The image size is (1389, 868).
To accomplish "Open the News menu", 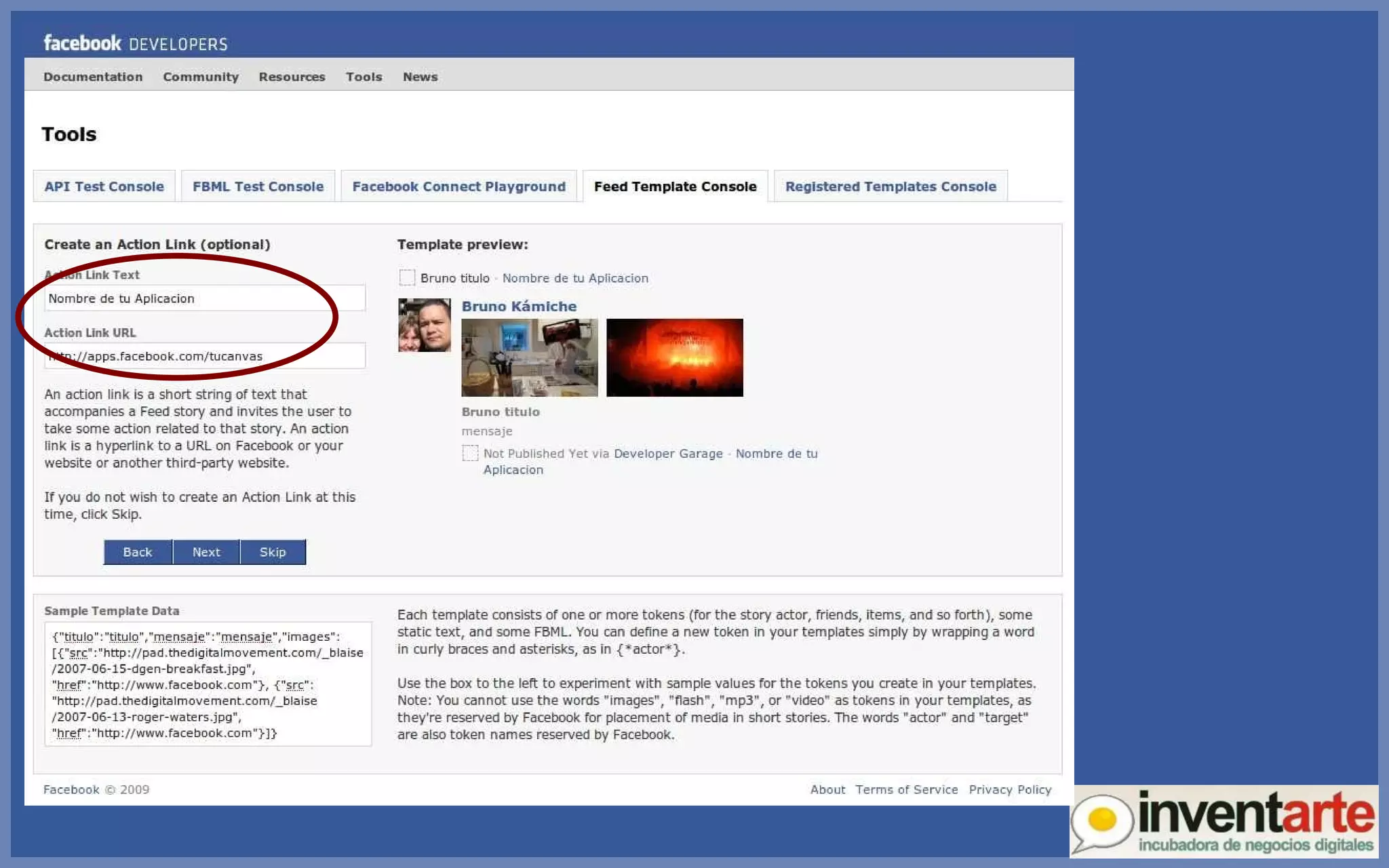I will click(420, 77).
